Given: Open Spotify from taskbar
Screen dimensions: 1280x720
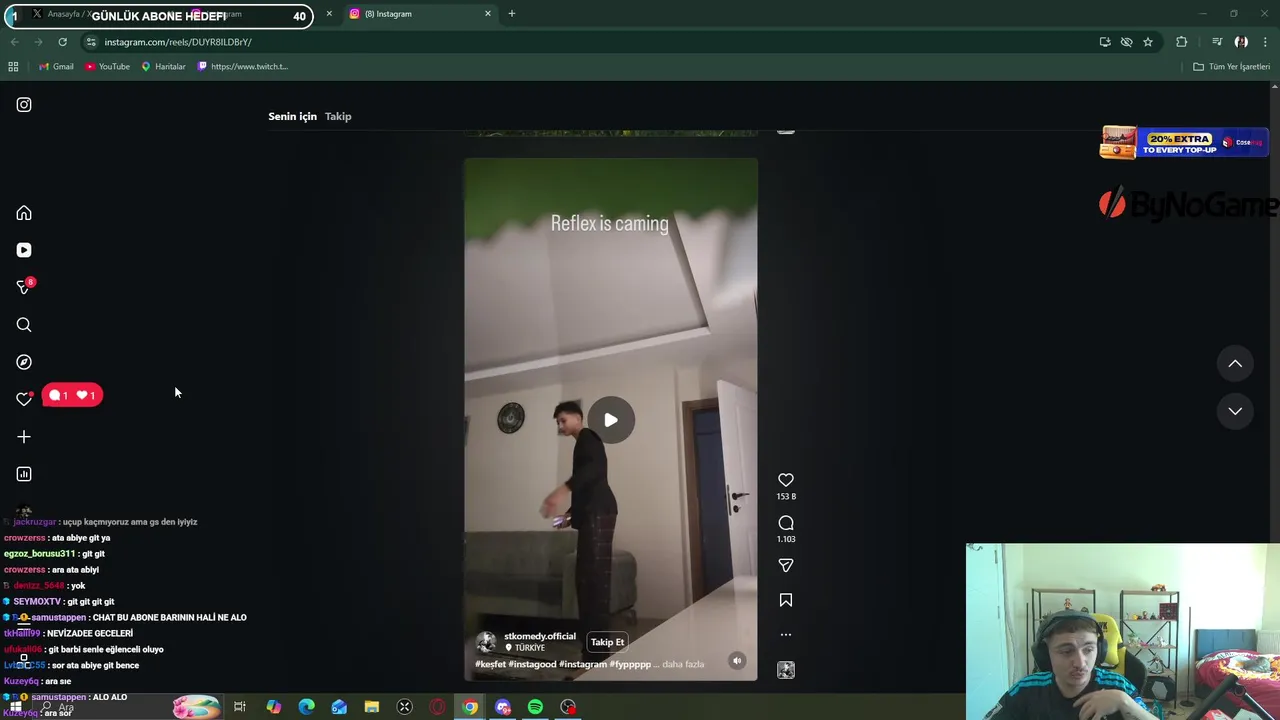Looking at the screenshot, I should [535, 707].
